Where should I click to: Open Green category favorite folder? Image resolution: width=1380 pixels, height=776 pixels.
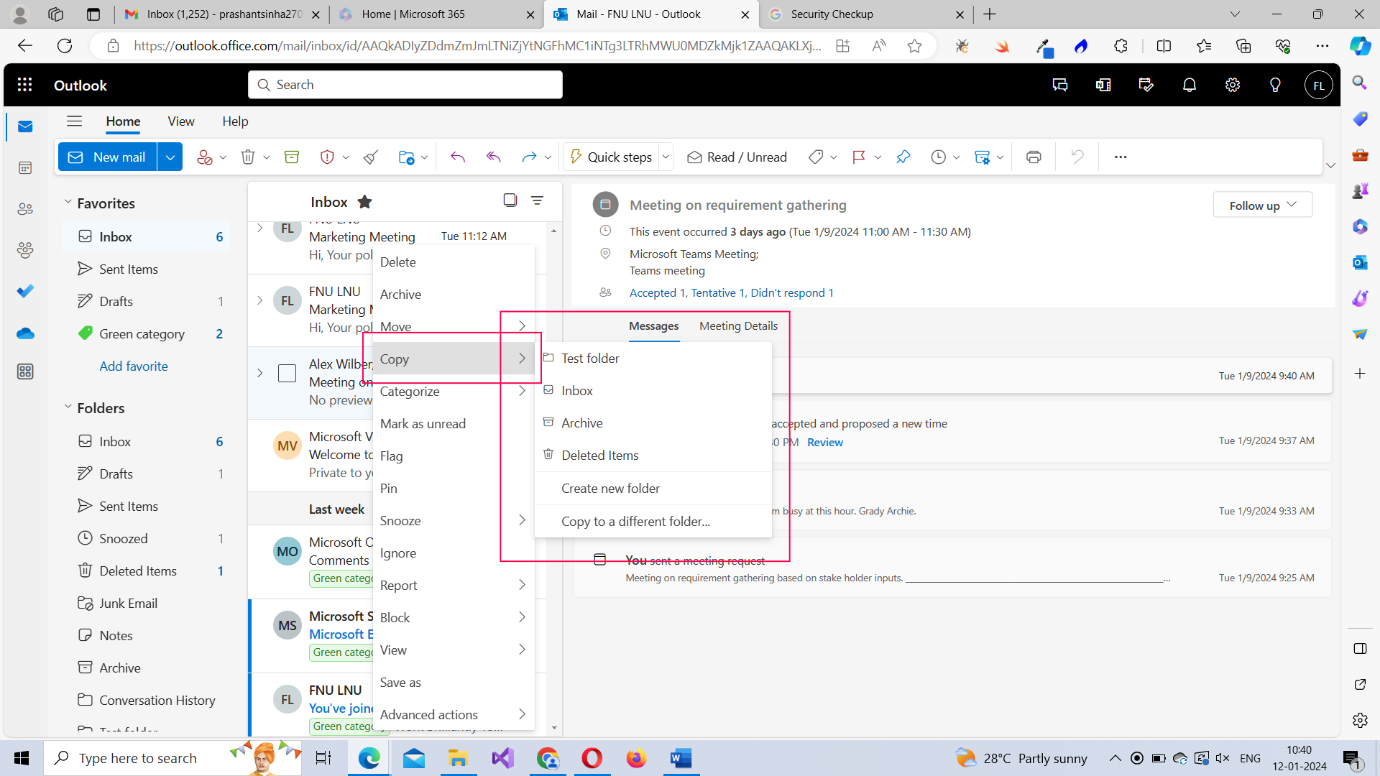[146, 334]
